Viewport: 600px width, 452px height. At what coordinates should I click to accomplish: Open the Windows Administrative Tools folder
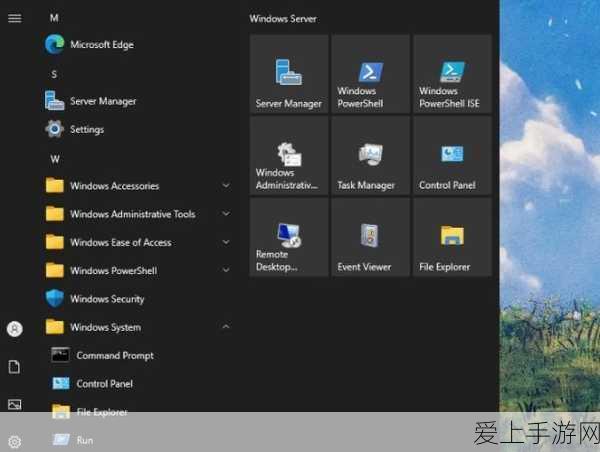click(x=137, y=214)
